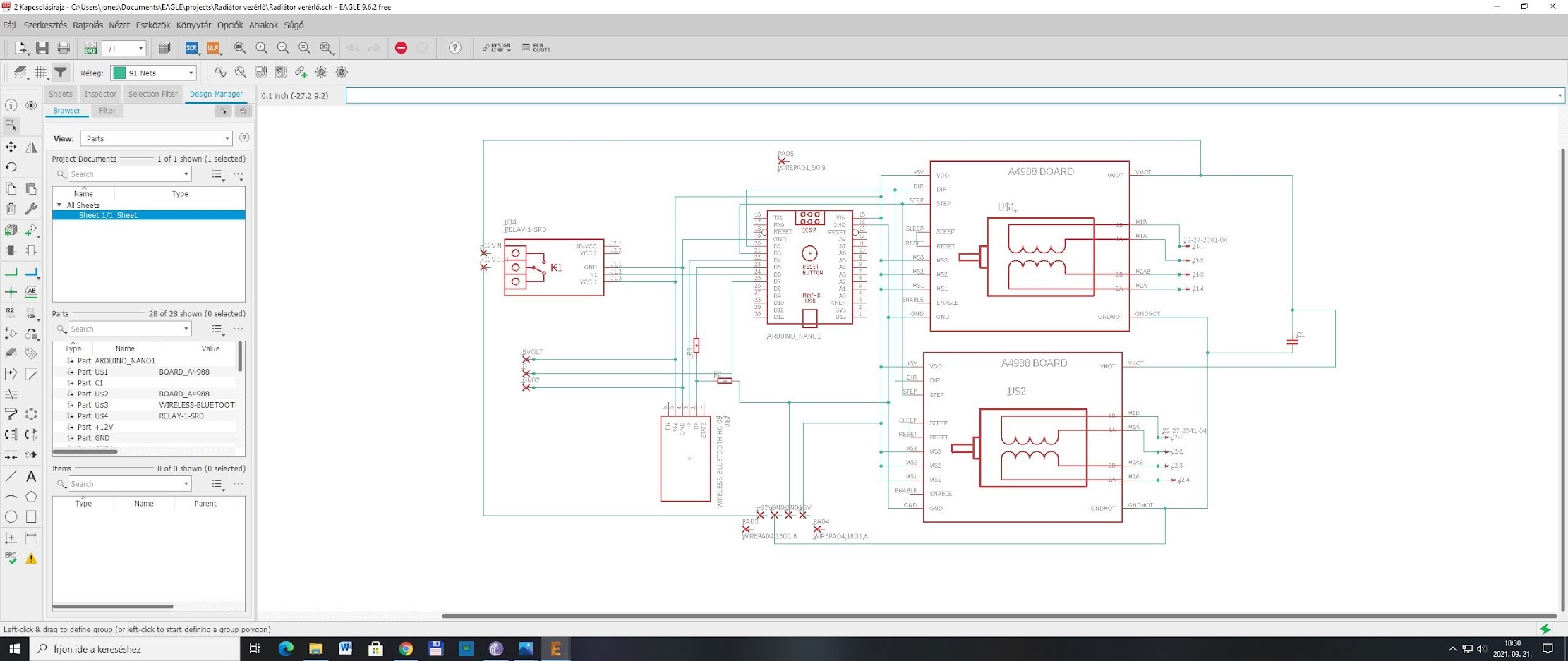Click the Print icon in the toolbar
This screenshot has height=661, width=1568.
pyautogui.click(x=64, y=48)
